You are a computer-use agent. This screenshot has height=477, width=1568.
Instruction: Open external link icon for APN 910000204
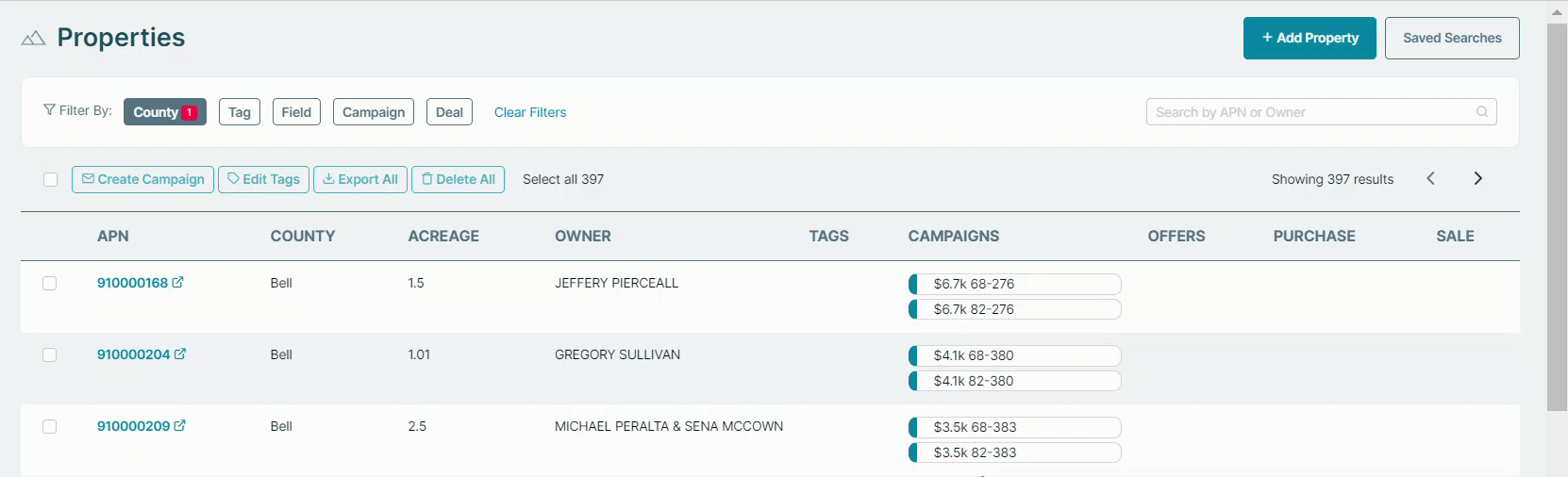pos(180,354)
